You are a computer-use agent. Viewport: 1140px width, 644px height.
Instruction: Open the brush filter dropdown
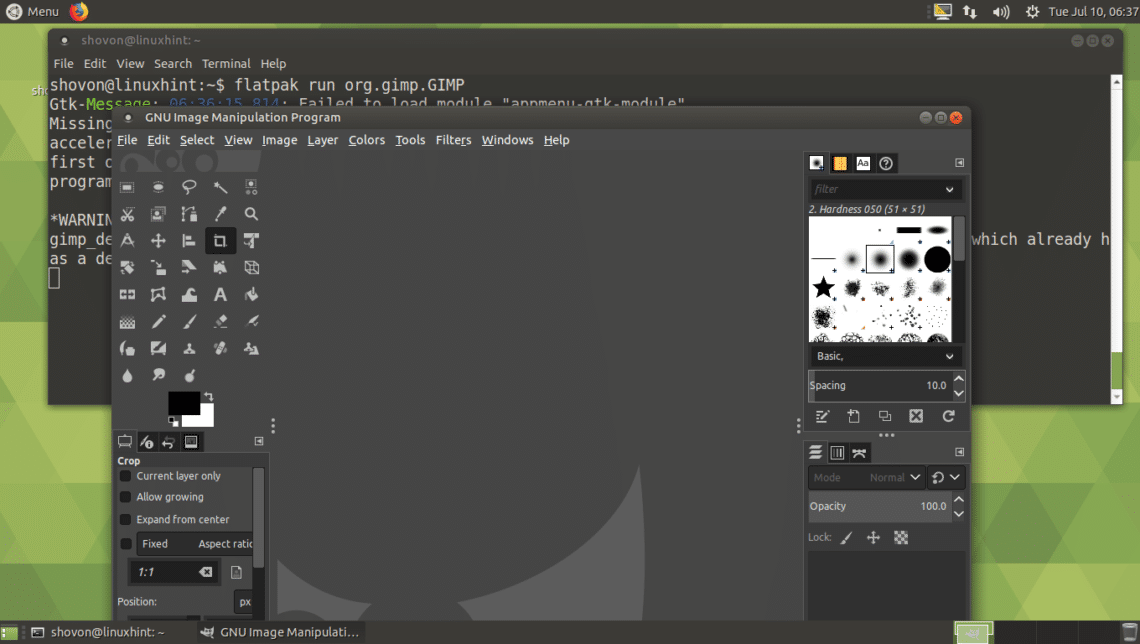(950, 190)
